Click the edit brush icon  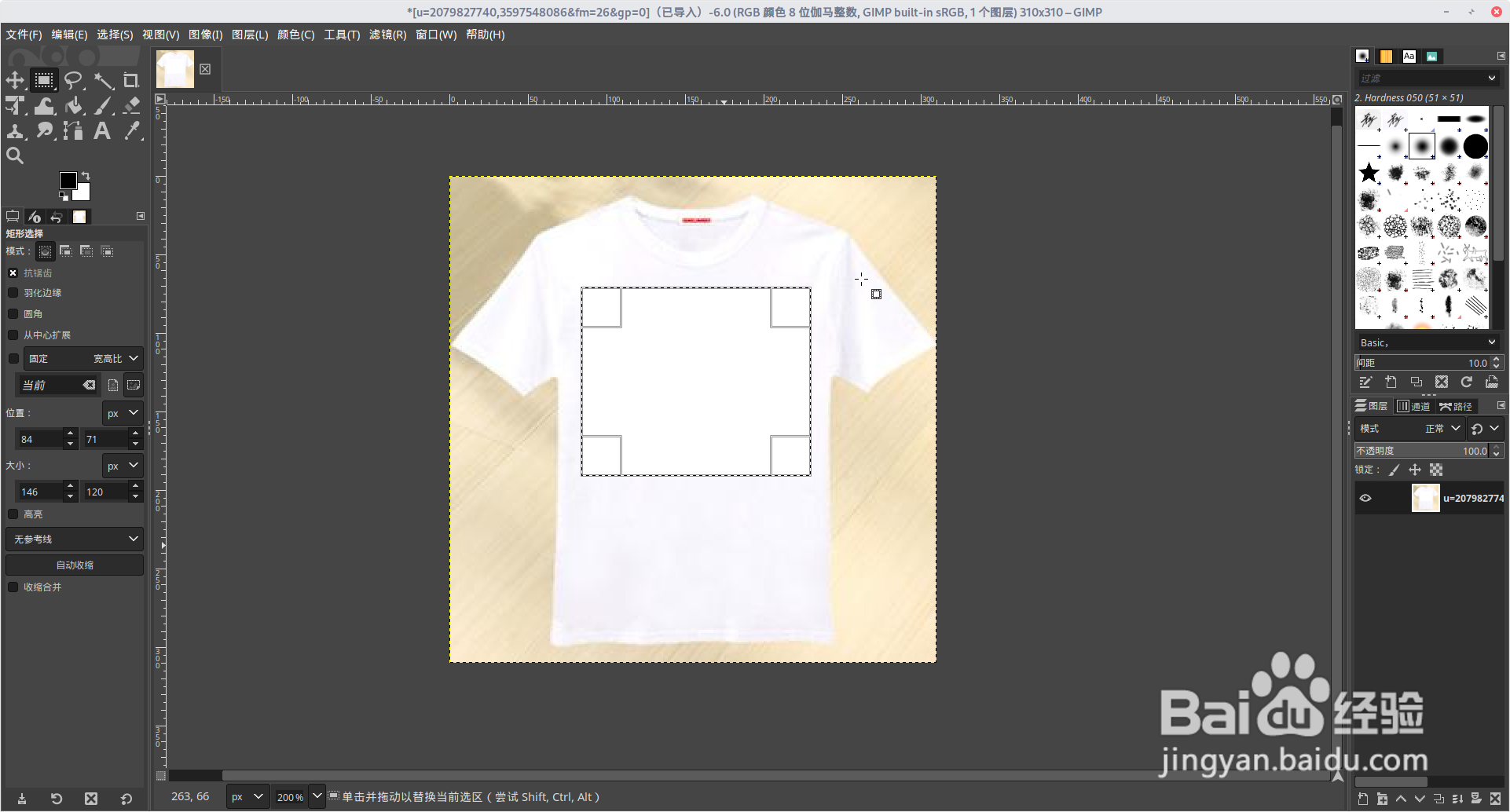pos(1365,382)
